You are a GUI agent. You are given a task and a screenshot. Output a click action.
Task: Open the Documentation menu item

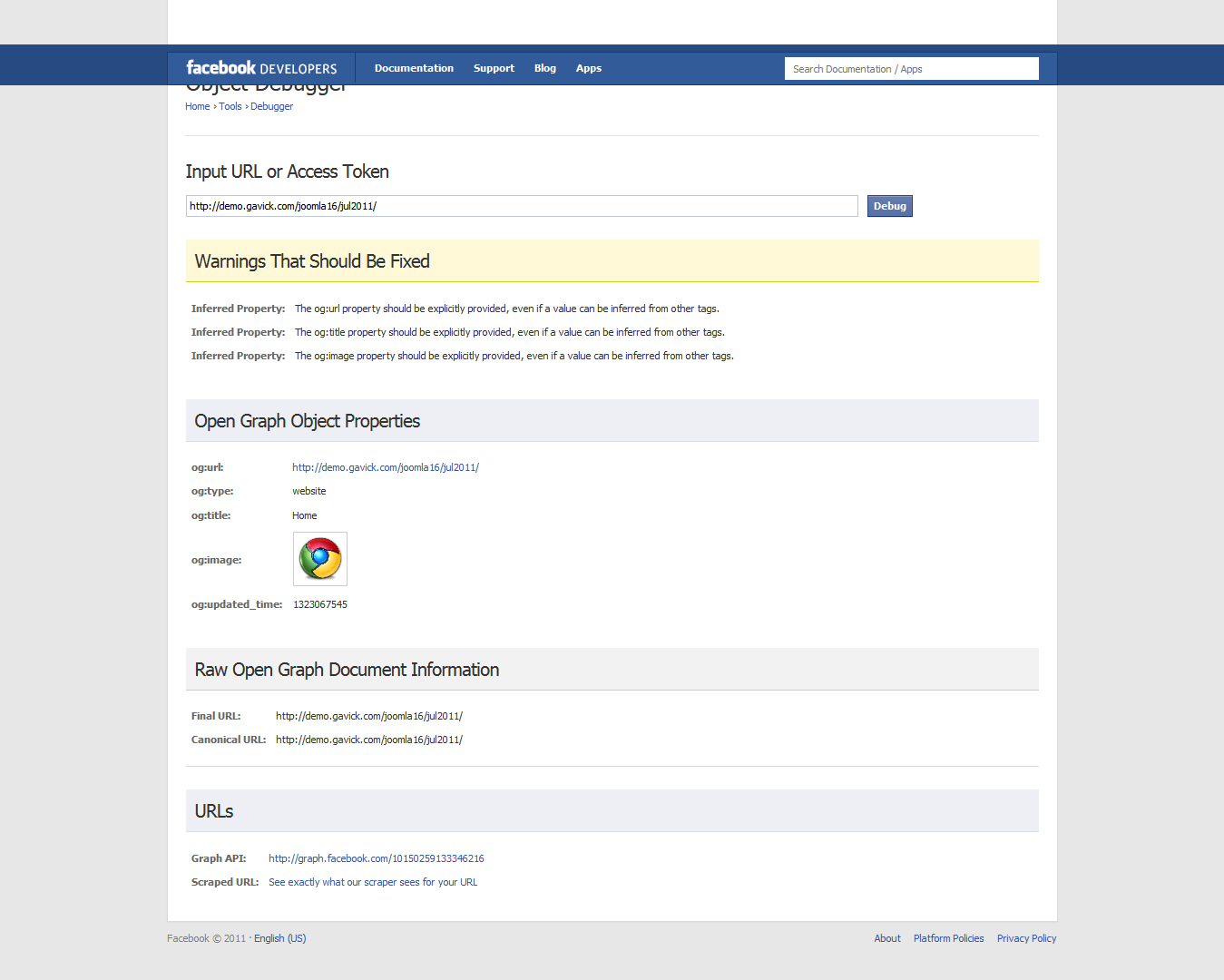pos(414,68)
